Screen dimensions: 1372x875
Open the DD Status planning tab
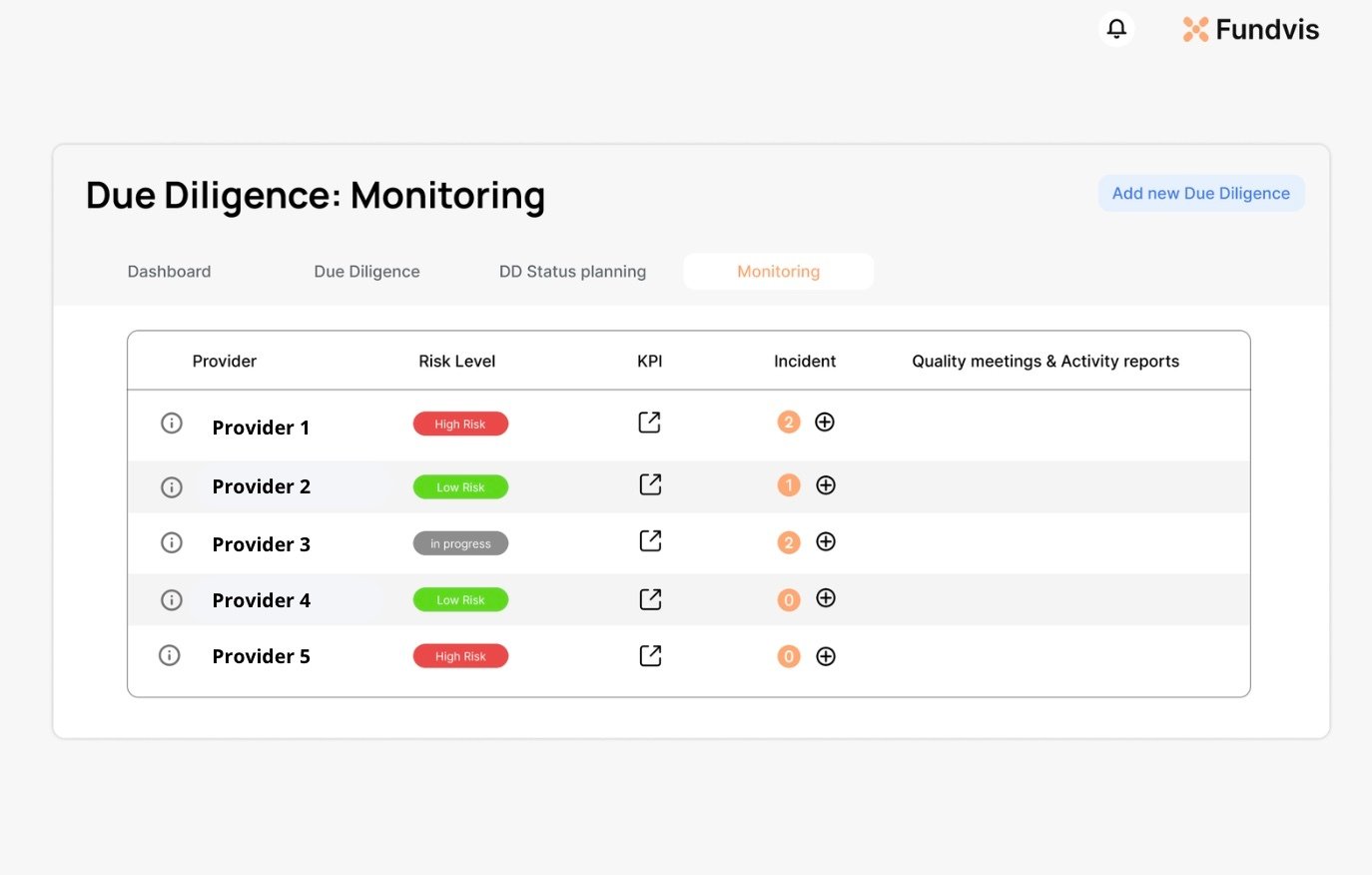pyautogui.click(x=572, y=272)
